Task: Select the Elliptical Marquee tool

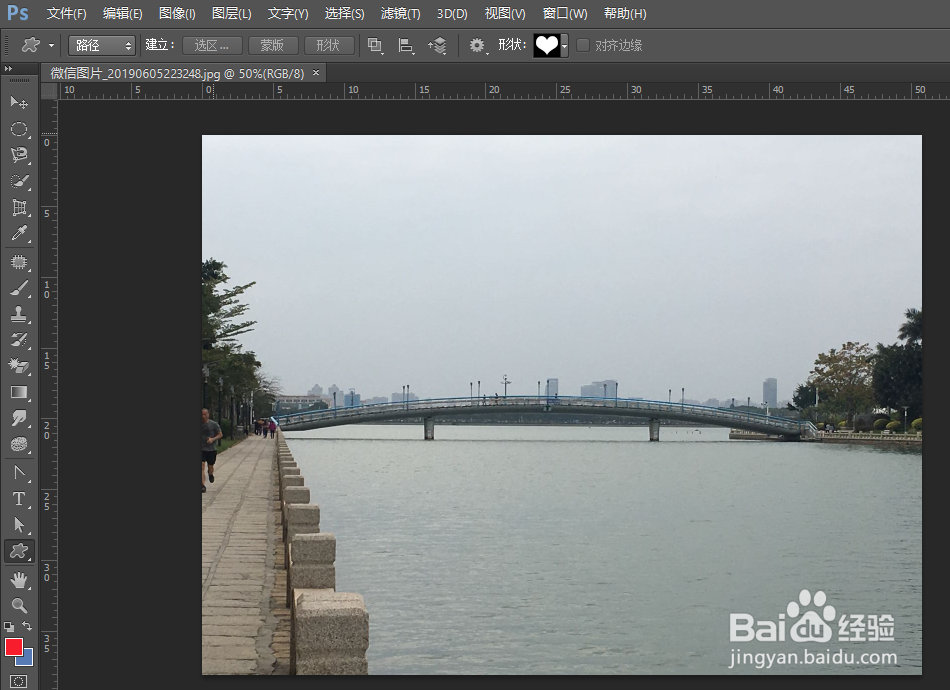Action: 19,128
